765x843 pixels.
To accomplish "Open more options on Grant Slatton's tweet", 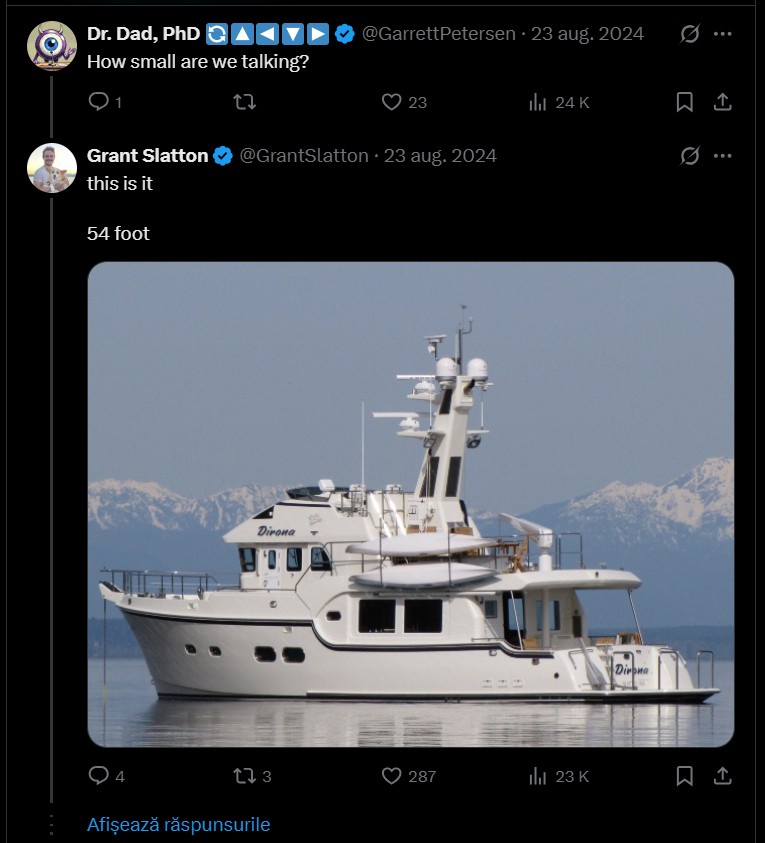I will 723,156.
